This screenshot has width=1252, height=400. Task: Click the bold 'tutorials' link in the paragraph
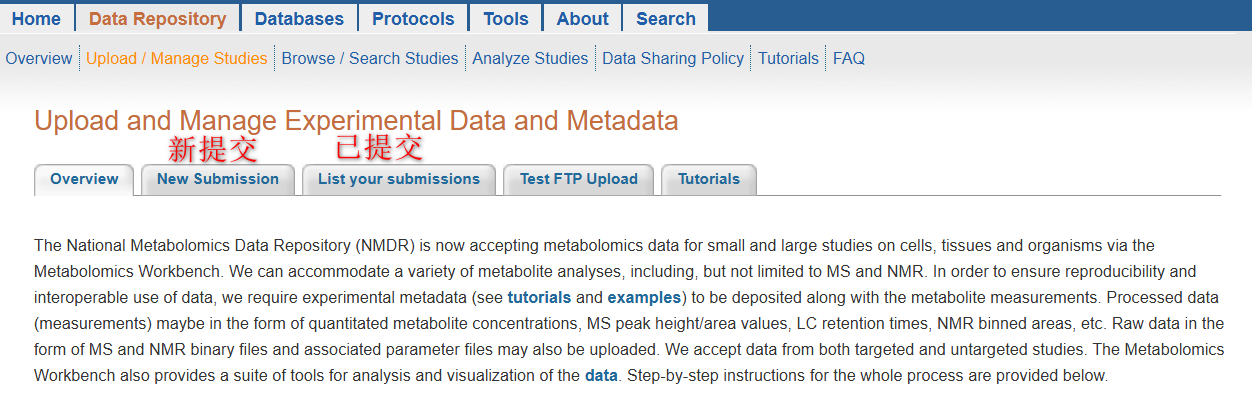click(x=539, y=297)
